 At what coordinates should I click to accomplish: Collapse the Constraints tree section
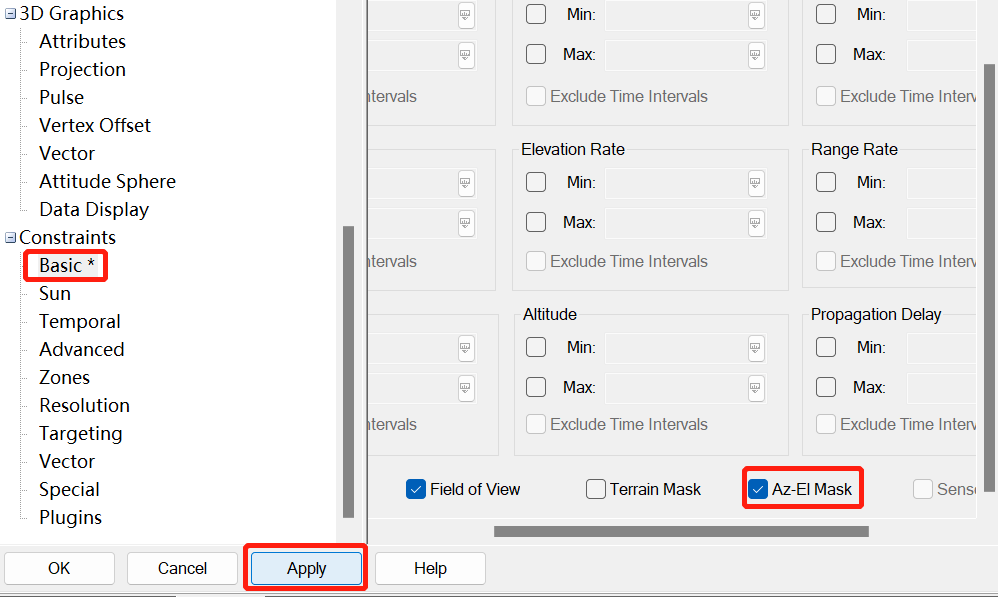point(7,237)
